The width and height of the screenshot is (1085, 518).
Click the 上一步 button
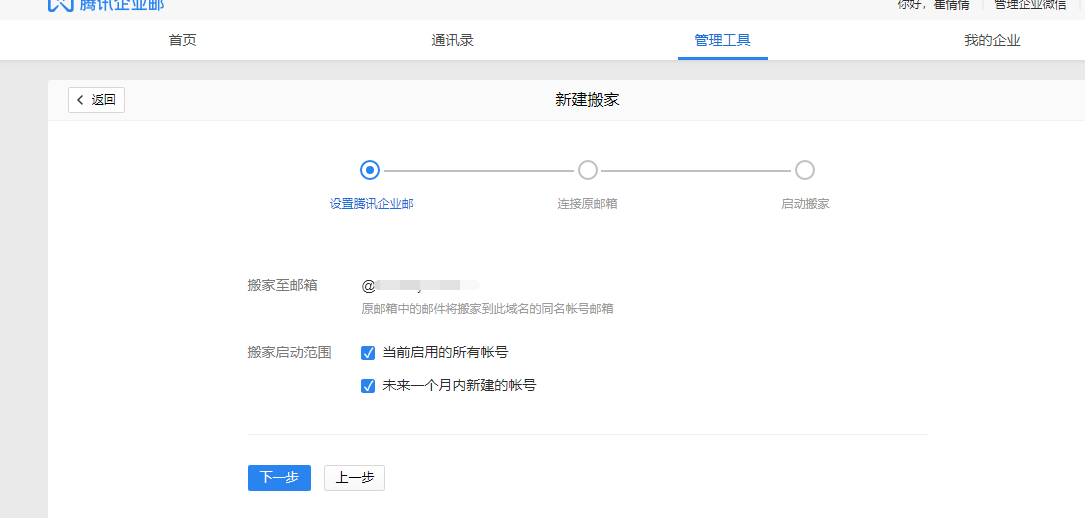tap(354, 478)
